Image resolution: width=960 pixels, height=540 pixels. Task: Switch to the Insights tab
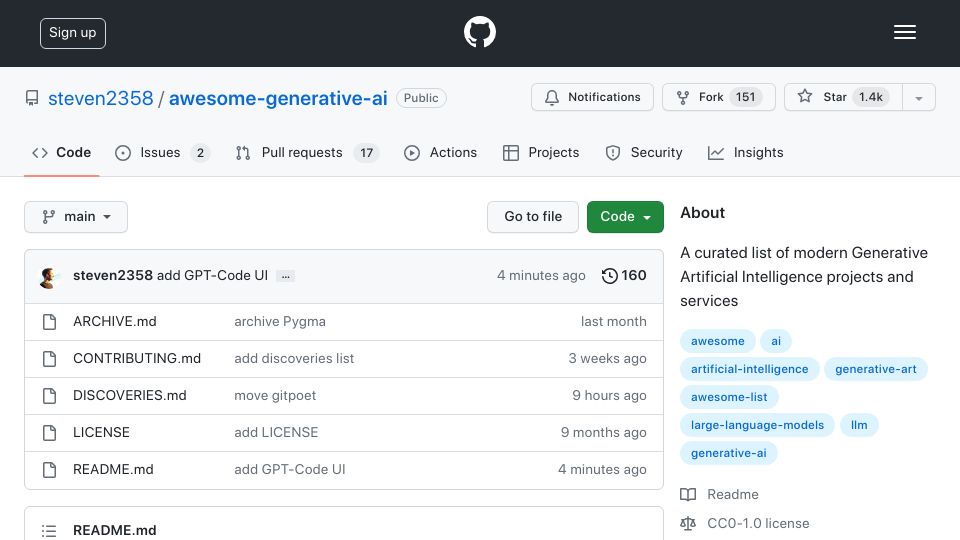click(745, 152)
